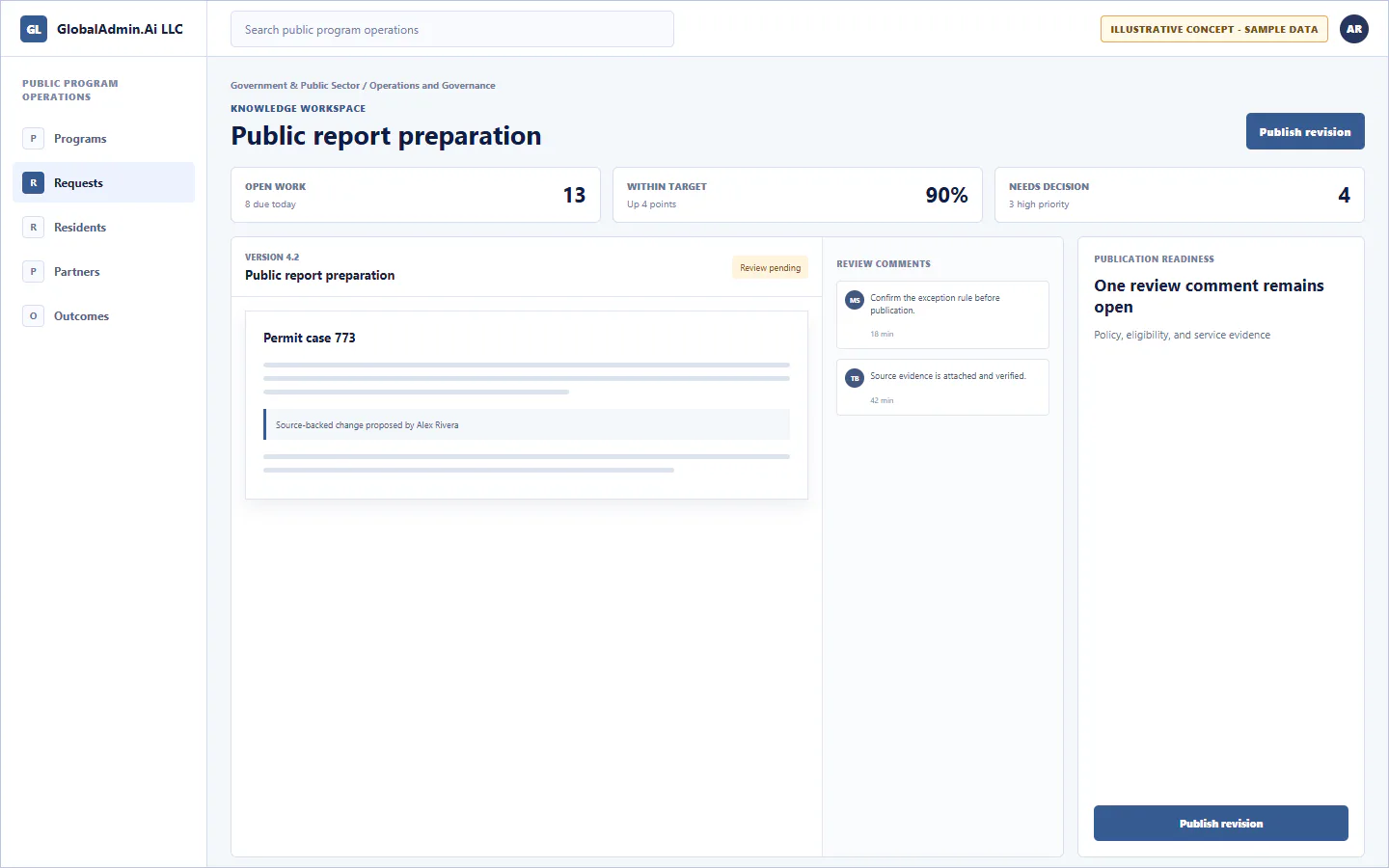
Task: Click 'Policy, eligibility, and service evidence' text
Action: click(x=1182, y=335)
